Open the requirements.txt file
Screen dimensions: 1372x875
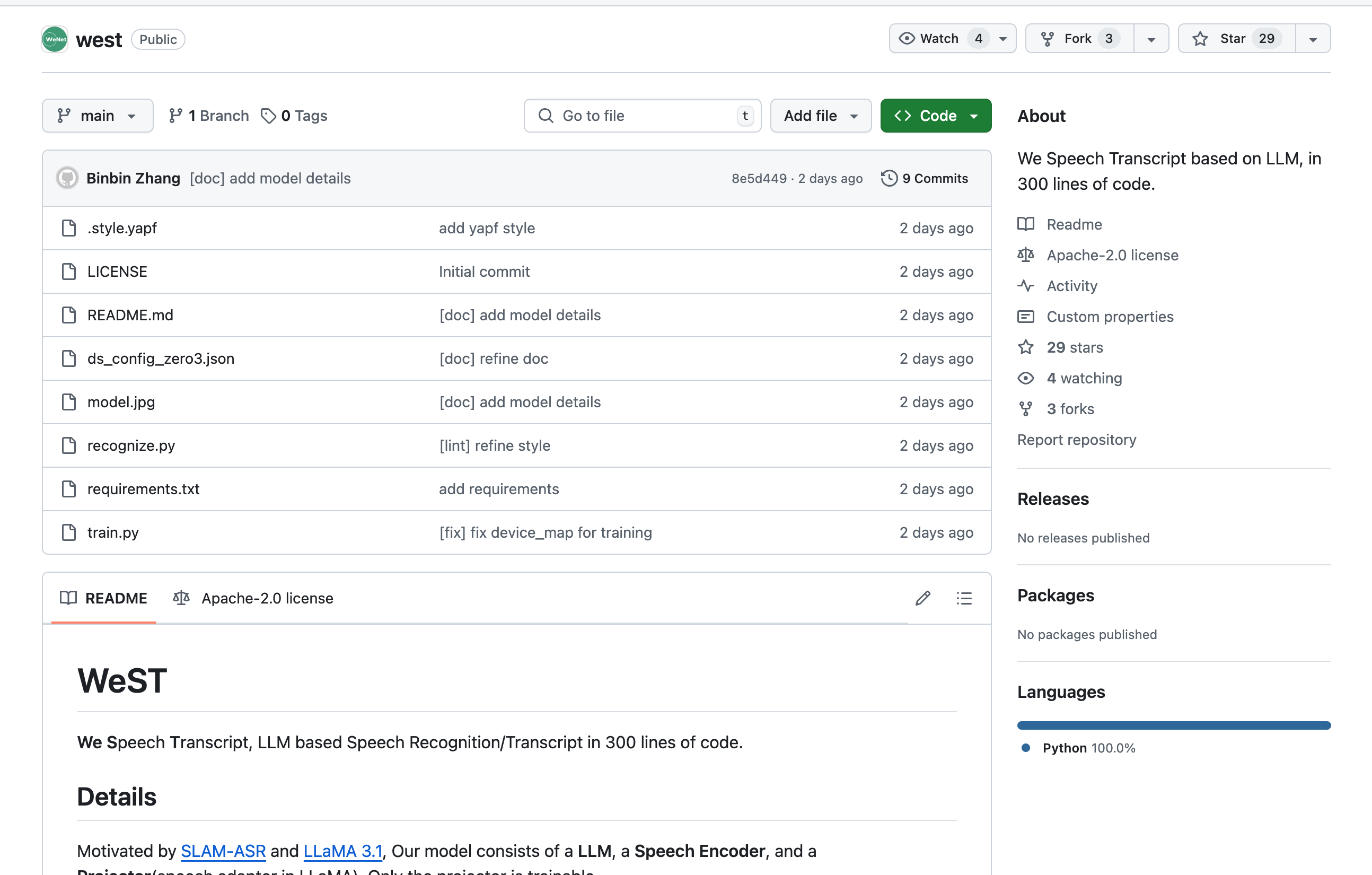coord(143,488)
